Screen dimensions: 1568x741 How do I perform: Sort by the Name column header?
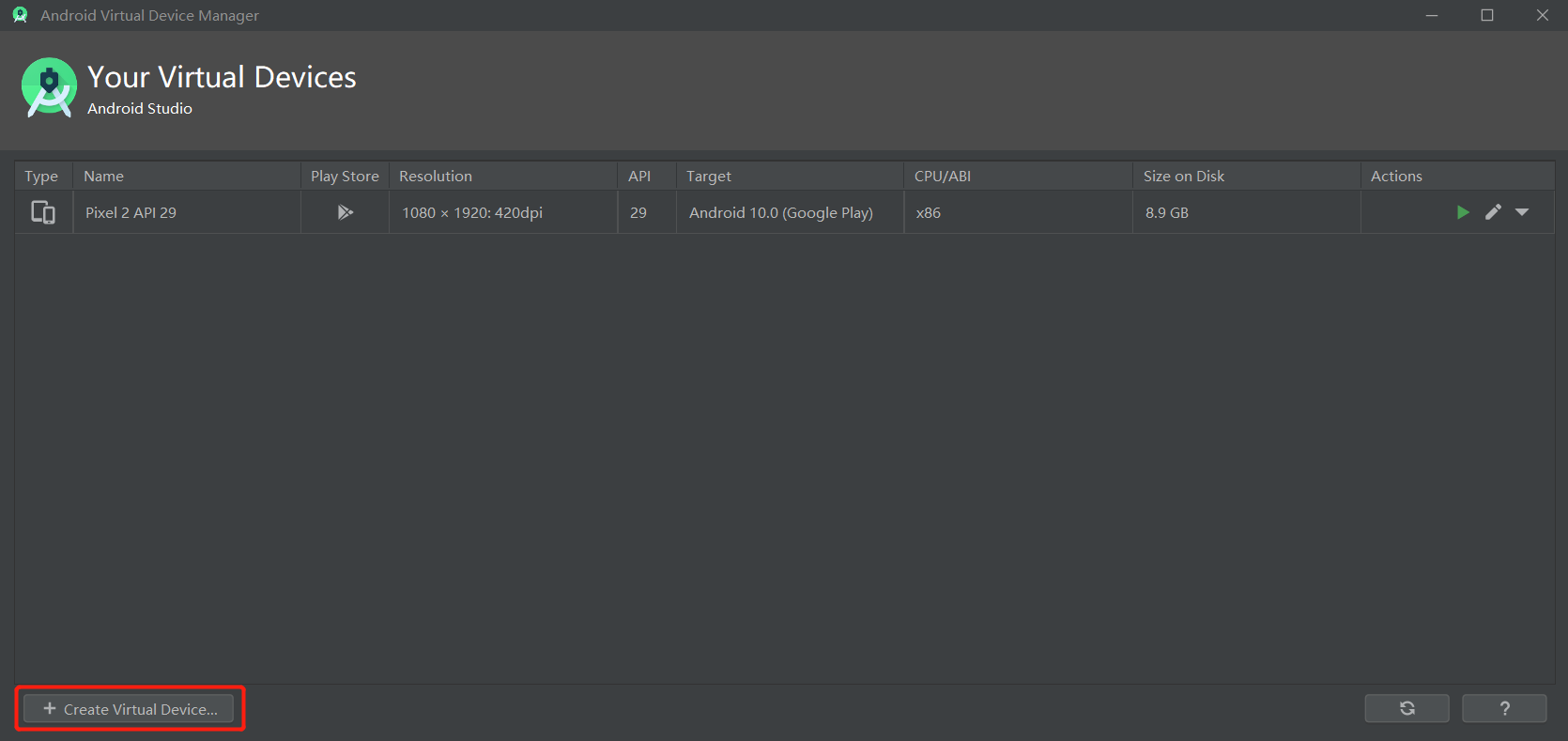pos(187,177)
